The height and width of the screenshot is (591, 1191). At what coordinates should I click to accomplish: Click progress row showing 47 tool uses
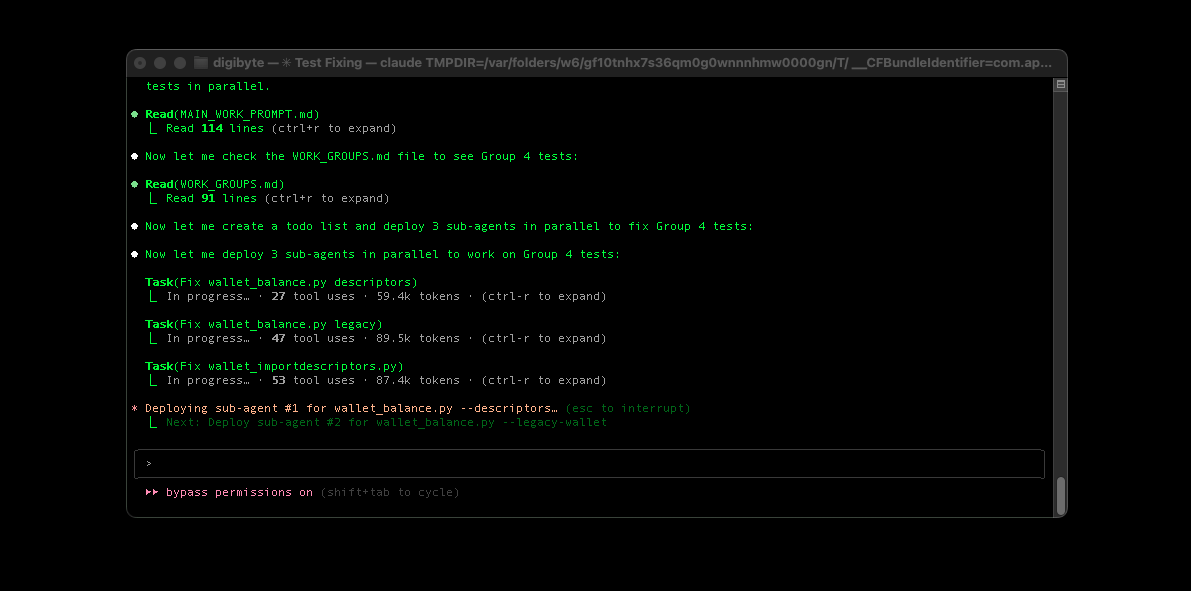[377, 338]
